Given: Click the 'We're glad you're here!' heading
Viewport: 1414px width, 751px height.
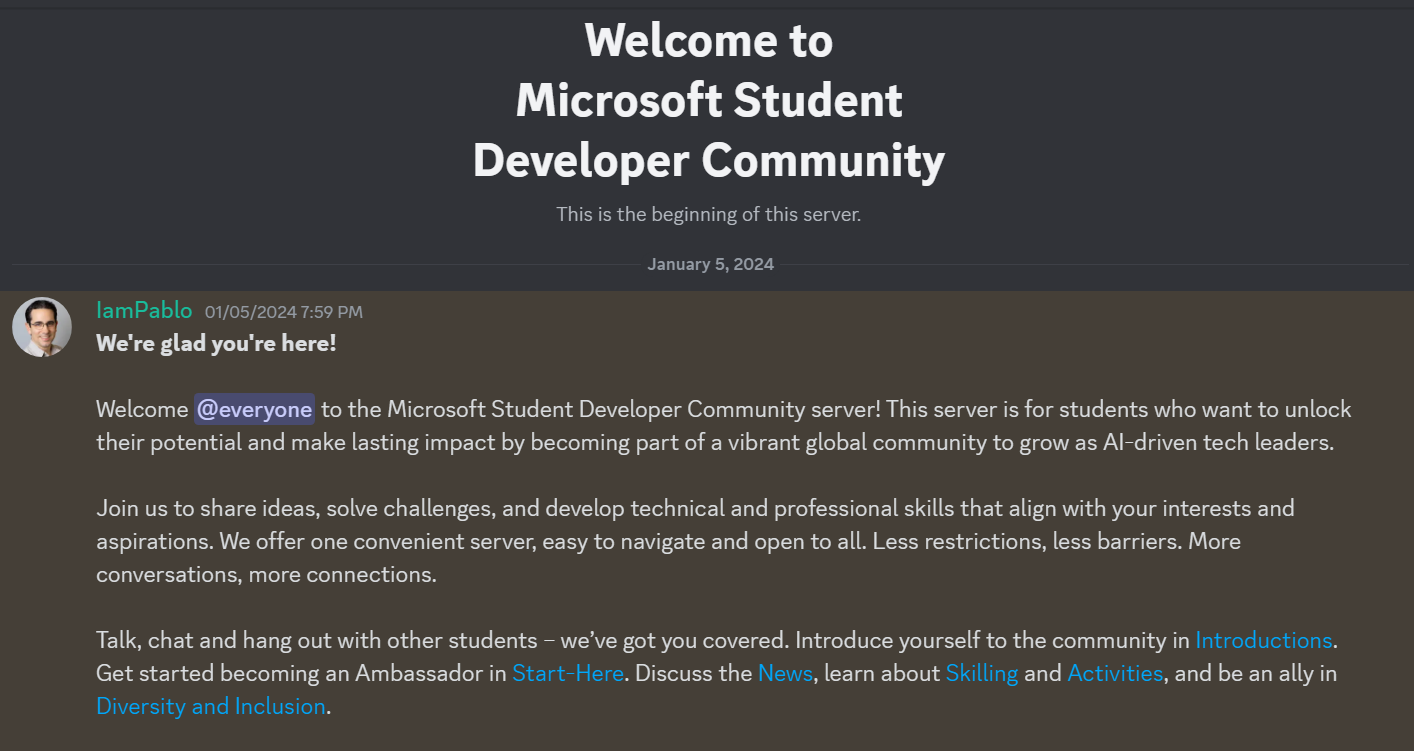Looking at the screenshot, I should 216,344.
